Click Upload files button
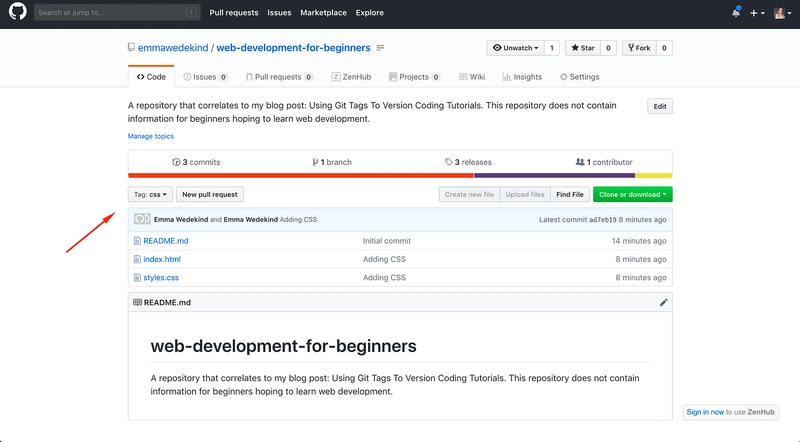The width and height of the screenshot is (800, 442). click(x=525, y=194)
